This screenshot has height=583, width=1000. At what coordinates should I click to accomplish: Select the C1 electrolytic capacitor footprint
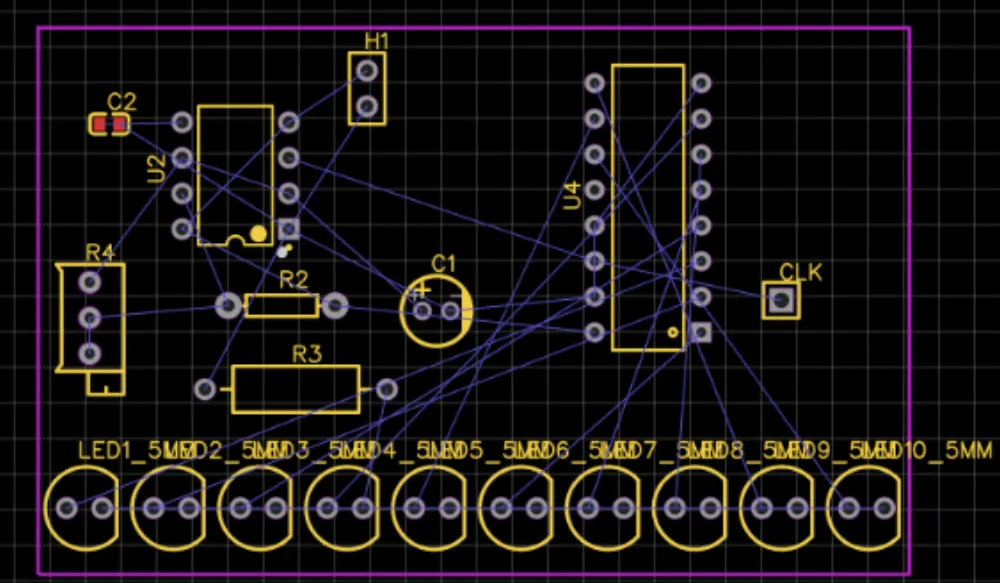437,311
